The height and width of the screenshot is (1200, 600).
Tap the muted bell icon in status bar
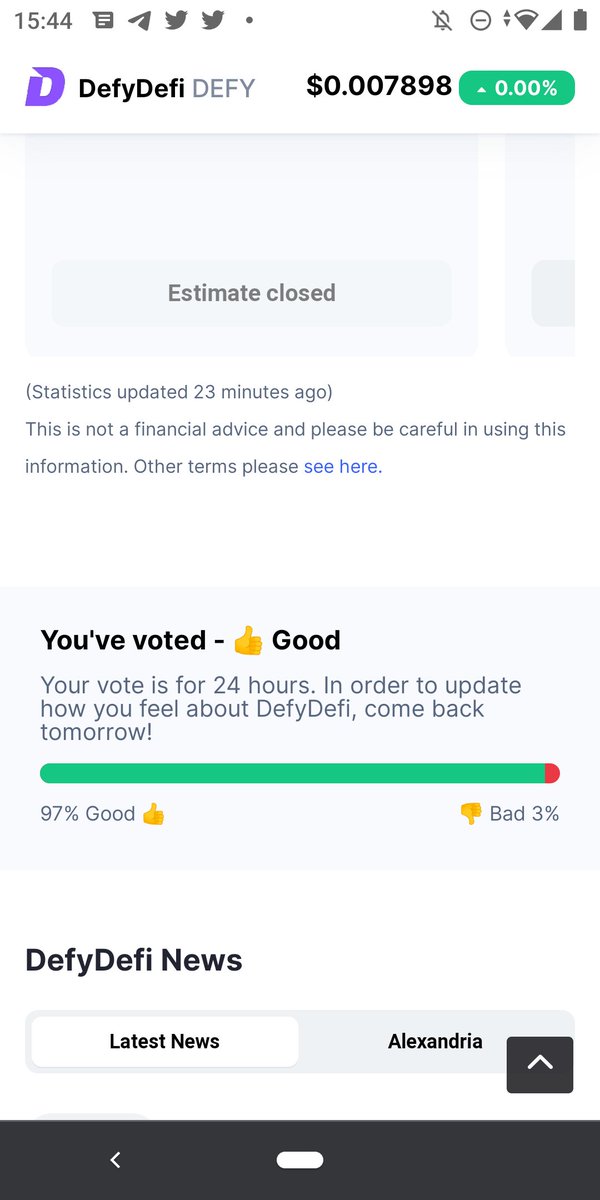click(442, 21)
